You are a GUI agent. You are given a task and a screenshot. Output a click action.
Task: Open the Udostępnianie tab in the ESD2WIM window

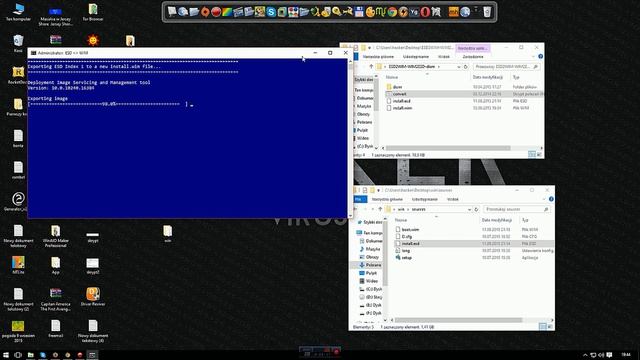click(x=416, y=57)
